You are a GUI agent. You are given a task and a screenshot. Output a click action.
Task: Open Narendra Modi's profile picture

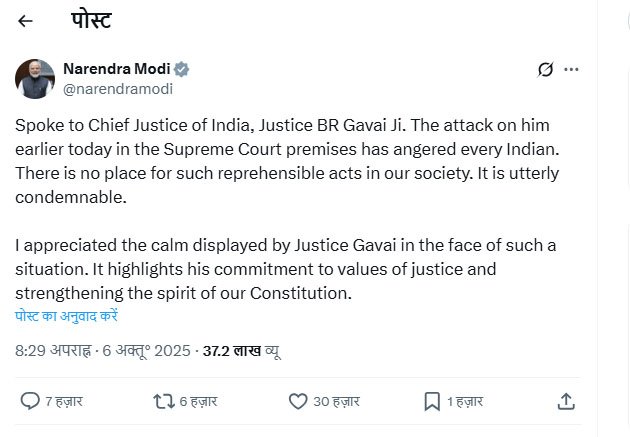point(35,79)
